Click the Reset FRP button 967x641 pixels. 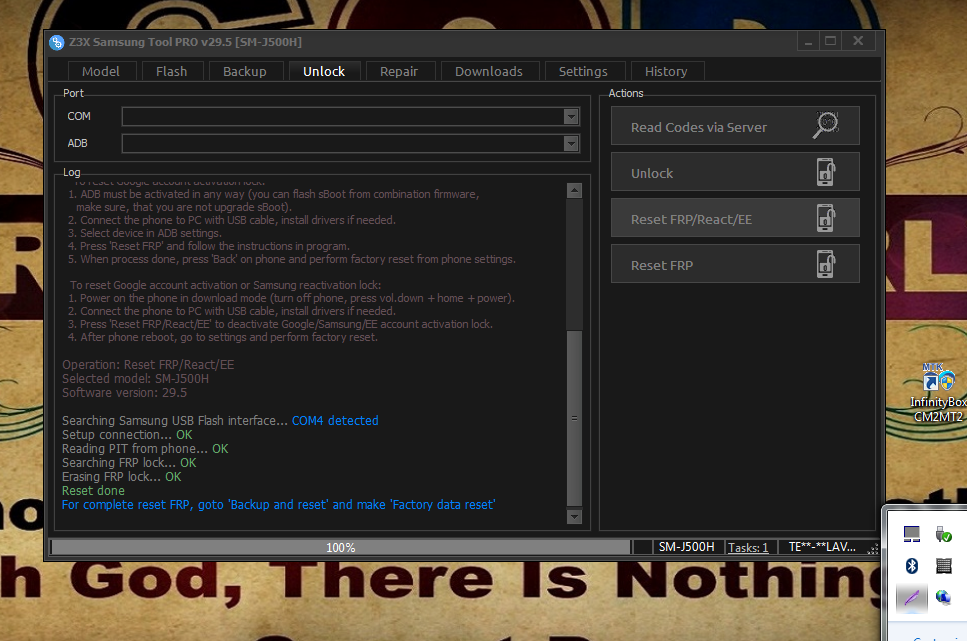[735, 264]
